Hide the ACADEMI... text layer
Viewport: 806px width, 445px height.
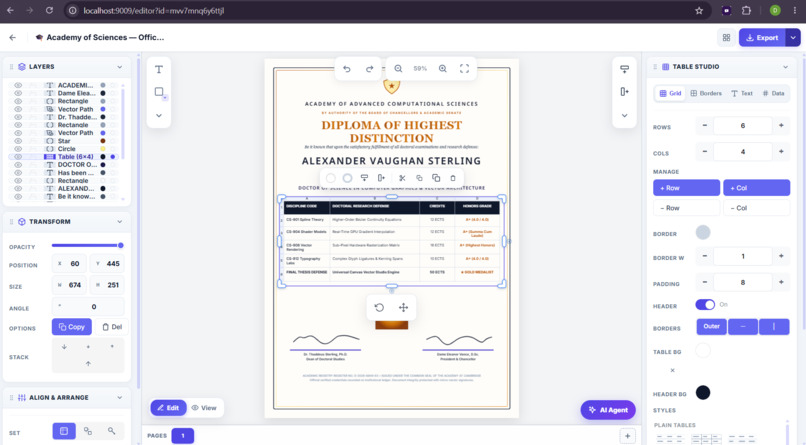pyautogui.click(x=18, y=85)
